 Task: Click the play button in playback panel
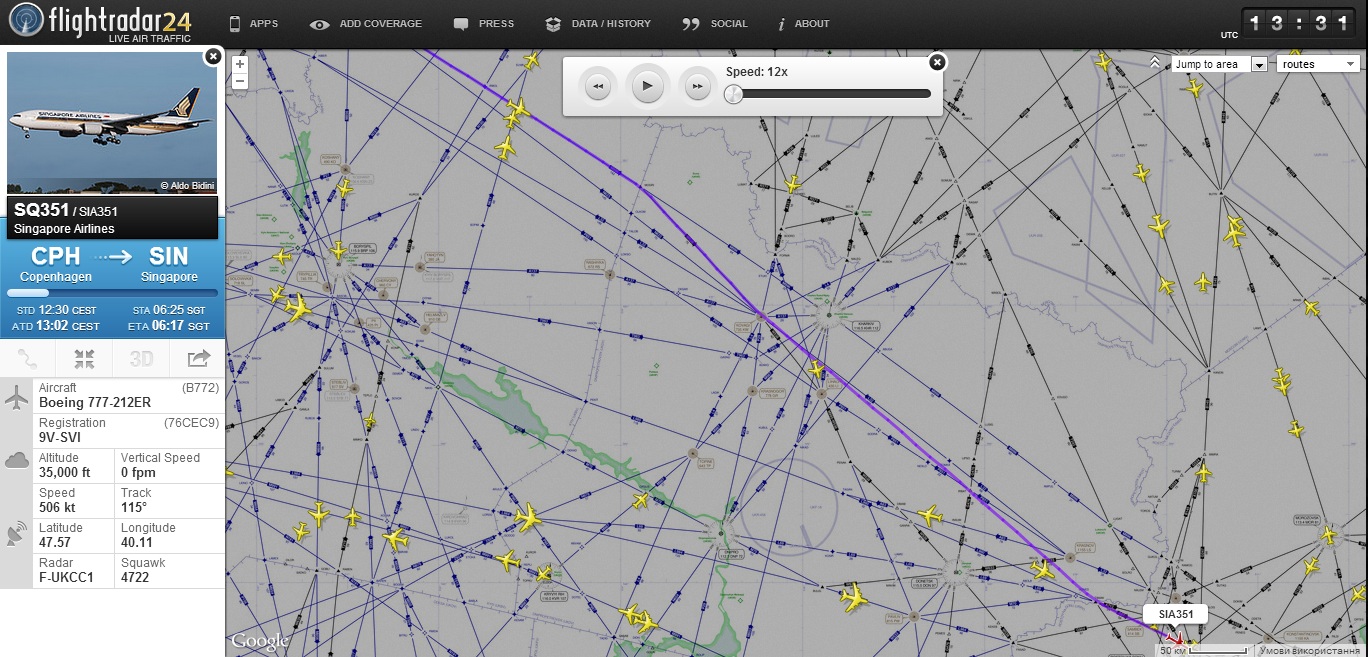tap(647, 86)
